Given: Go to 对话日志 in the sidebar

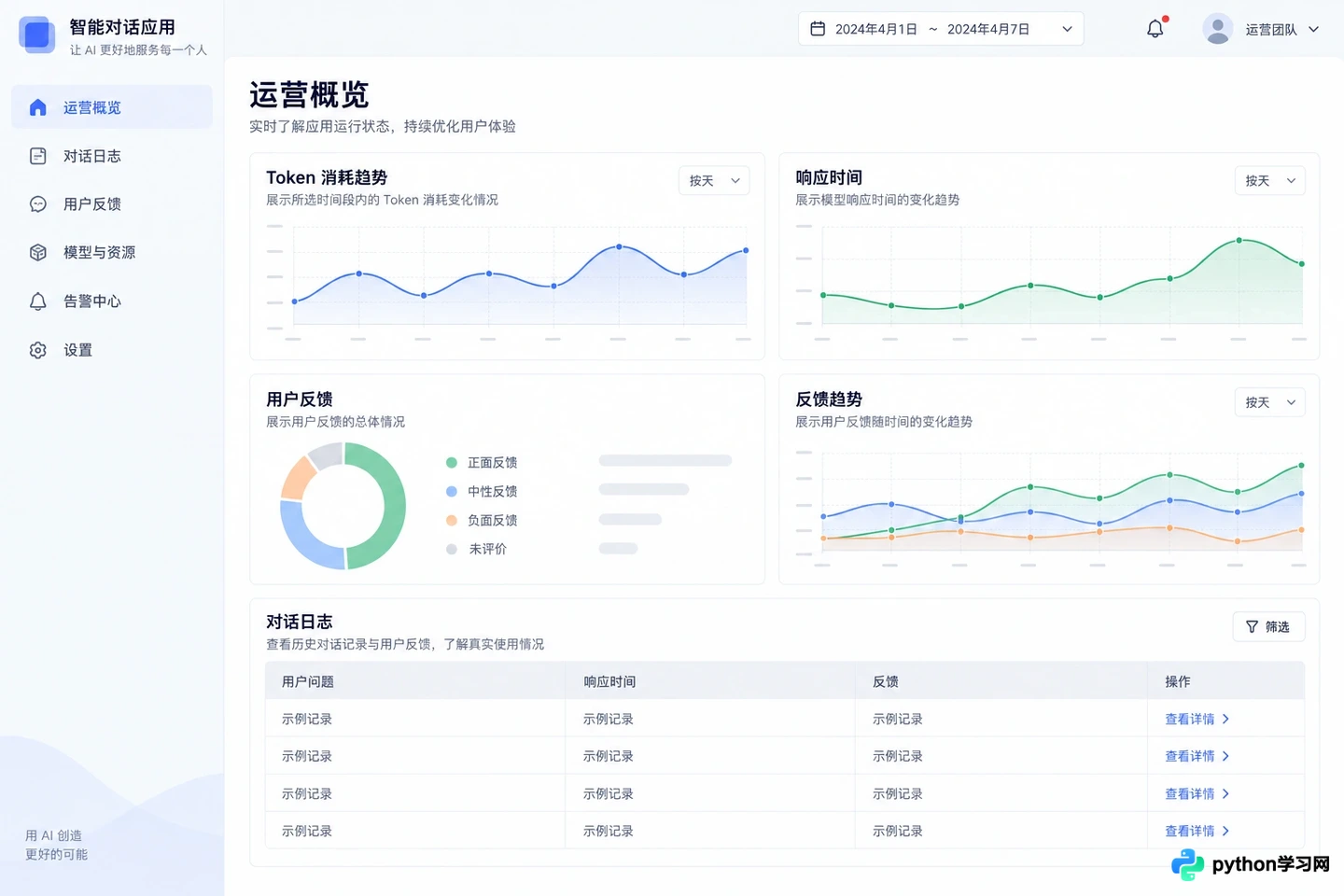Looking at the screenshot, I should [x=112, y=156].
